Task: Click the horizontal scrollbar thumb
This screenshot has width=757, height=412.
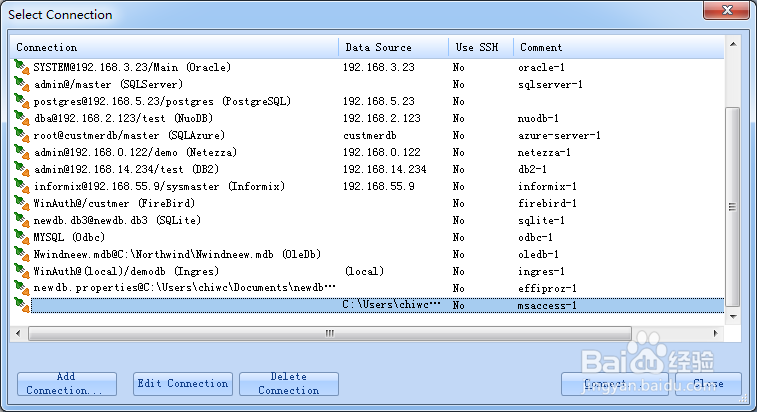Action: click(330, 333)
